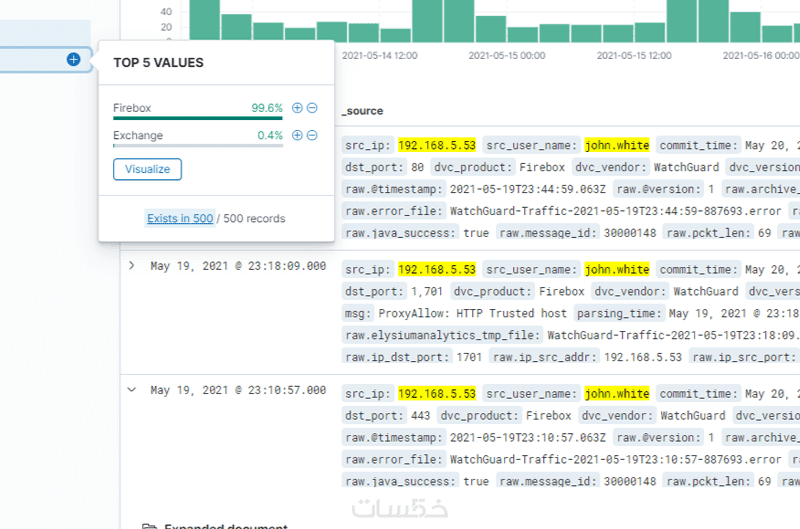
Task: Click histogram label 2021-05-14 12:00
Action: pyautogui.click(x=380, y=56)
